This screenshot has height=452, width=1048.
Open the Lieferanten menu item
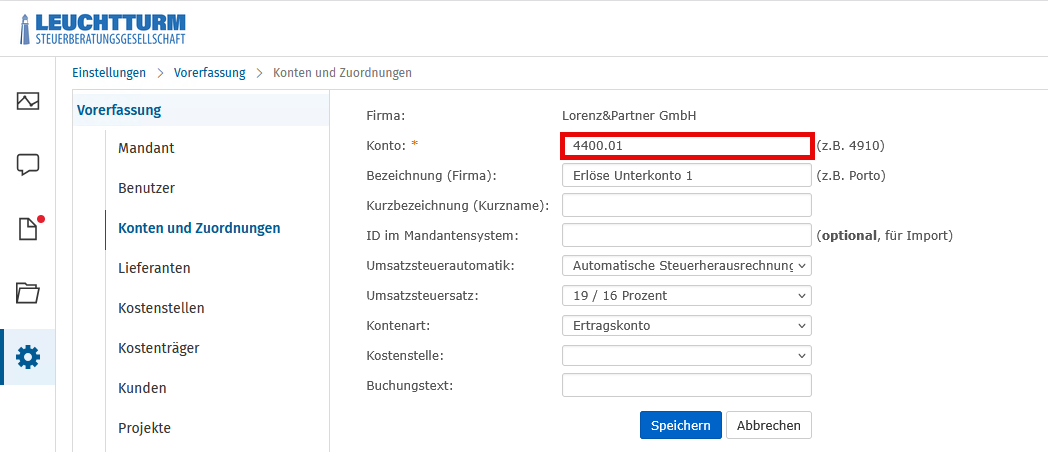(154, 268)
